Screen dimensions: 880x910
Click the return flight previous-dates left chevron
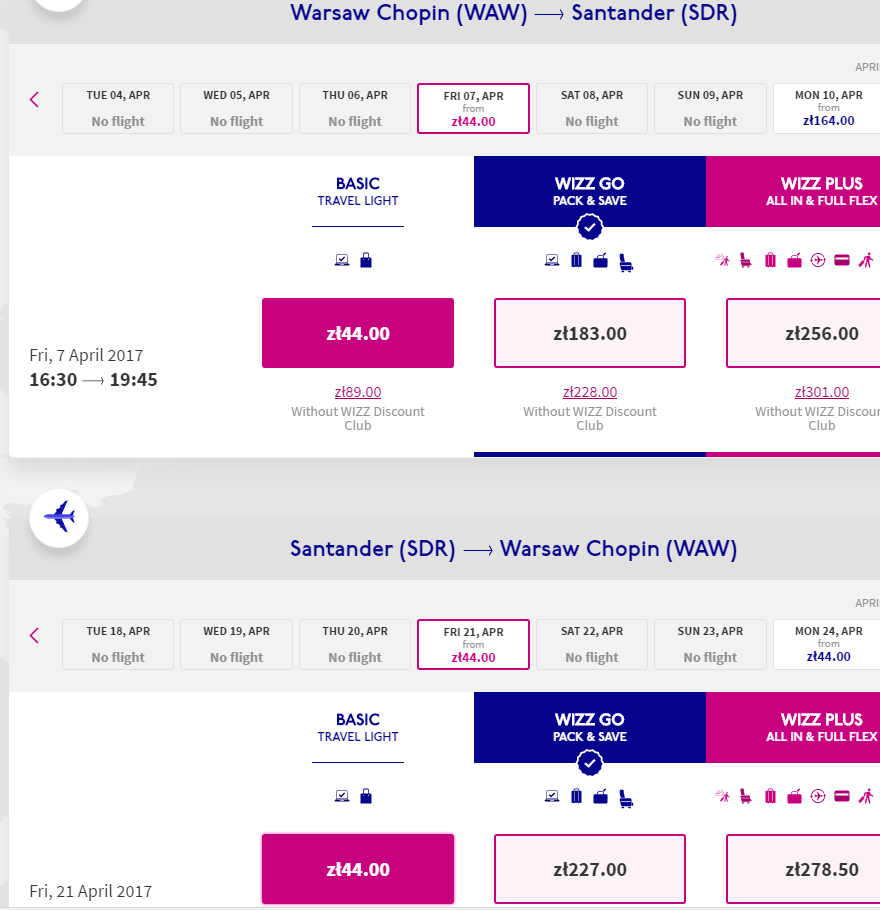34,635
